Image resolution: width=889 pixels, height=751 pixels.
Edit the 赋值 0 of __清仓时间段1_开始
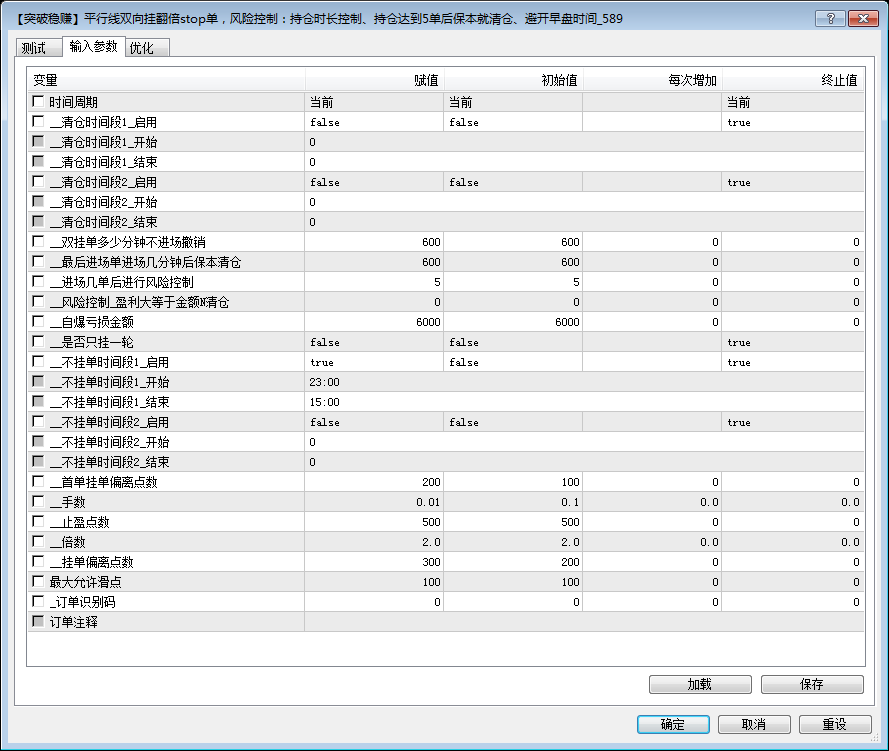[x=584, y=142]
